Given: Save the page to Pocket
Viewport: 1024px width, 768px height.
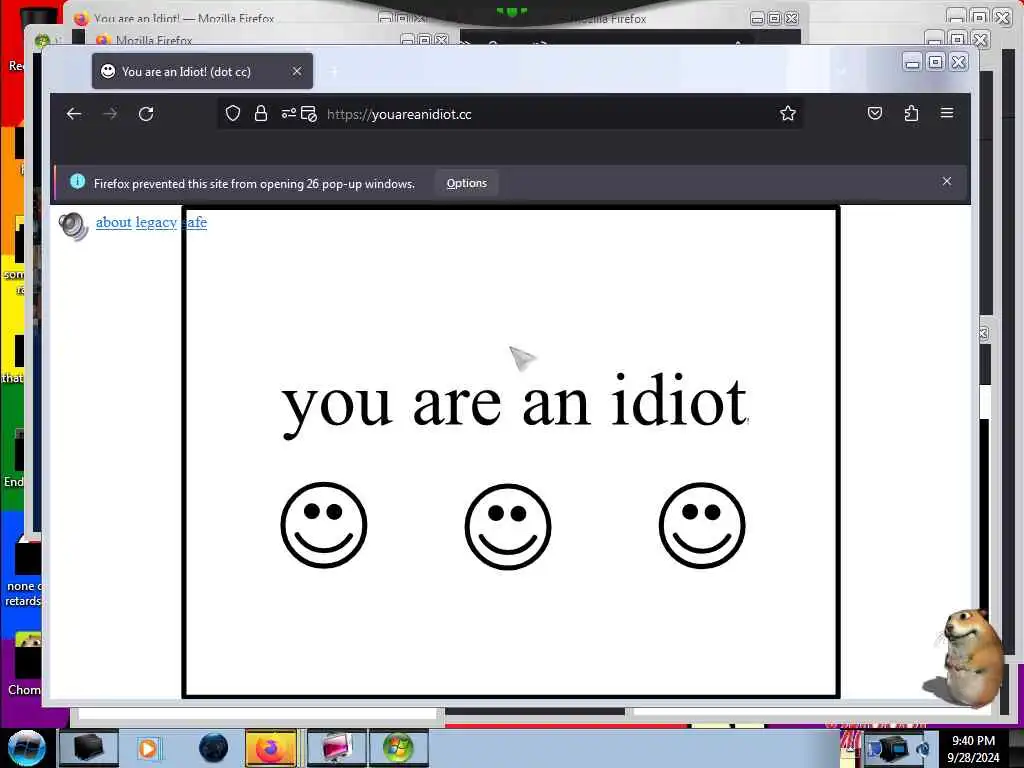Looking at the screenshot, I should point(874,114).
